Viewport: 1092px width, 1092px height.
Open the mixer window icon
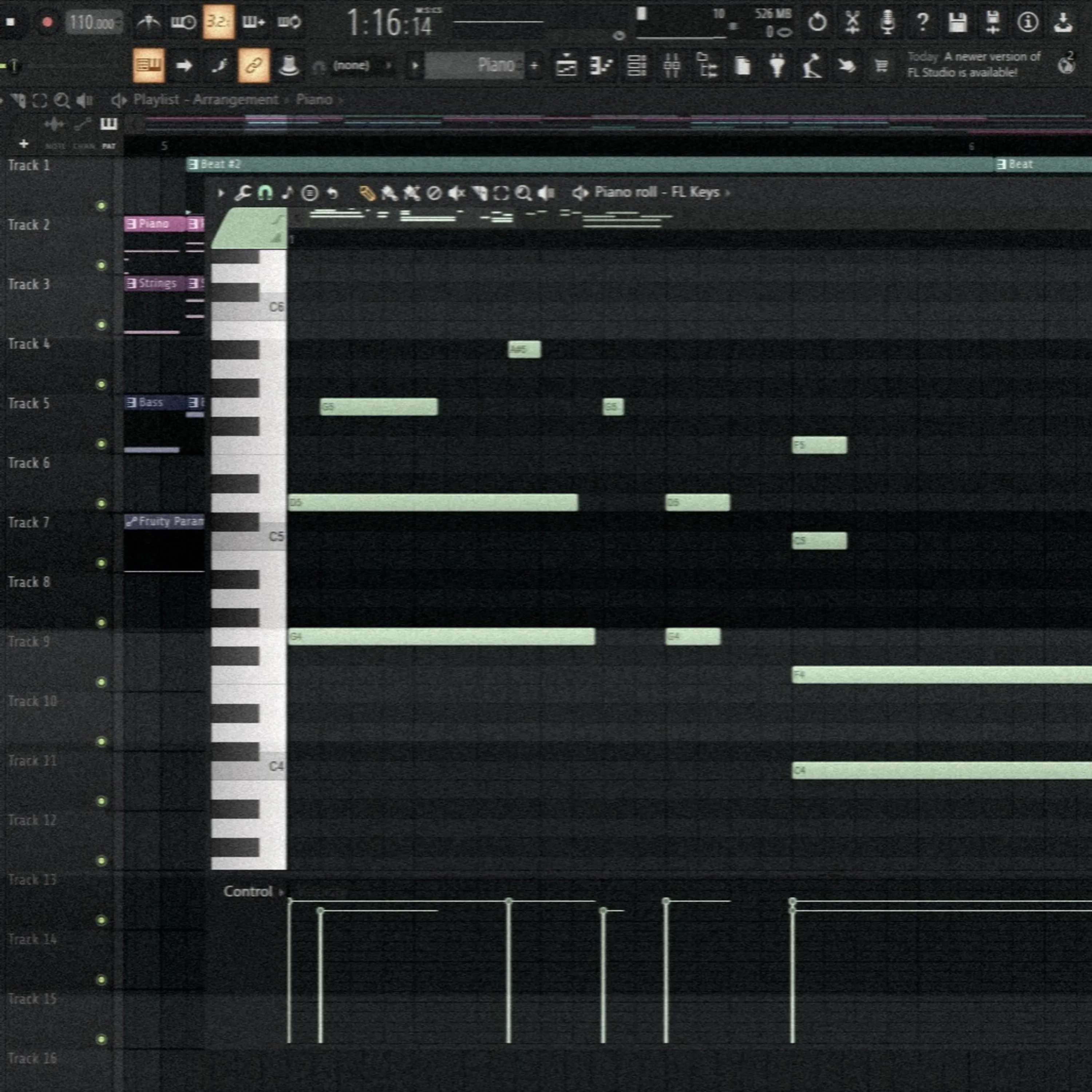(672, 66)
